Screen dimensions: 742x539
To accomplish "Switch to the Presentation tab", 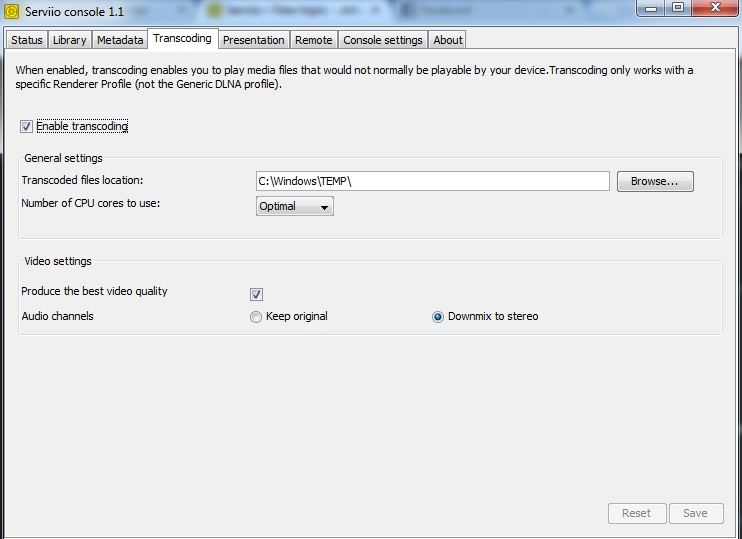I will [254, 40].
